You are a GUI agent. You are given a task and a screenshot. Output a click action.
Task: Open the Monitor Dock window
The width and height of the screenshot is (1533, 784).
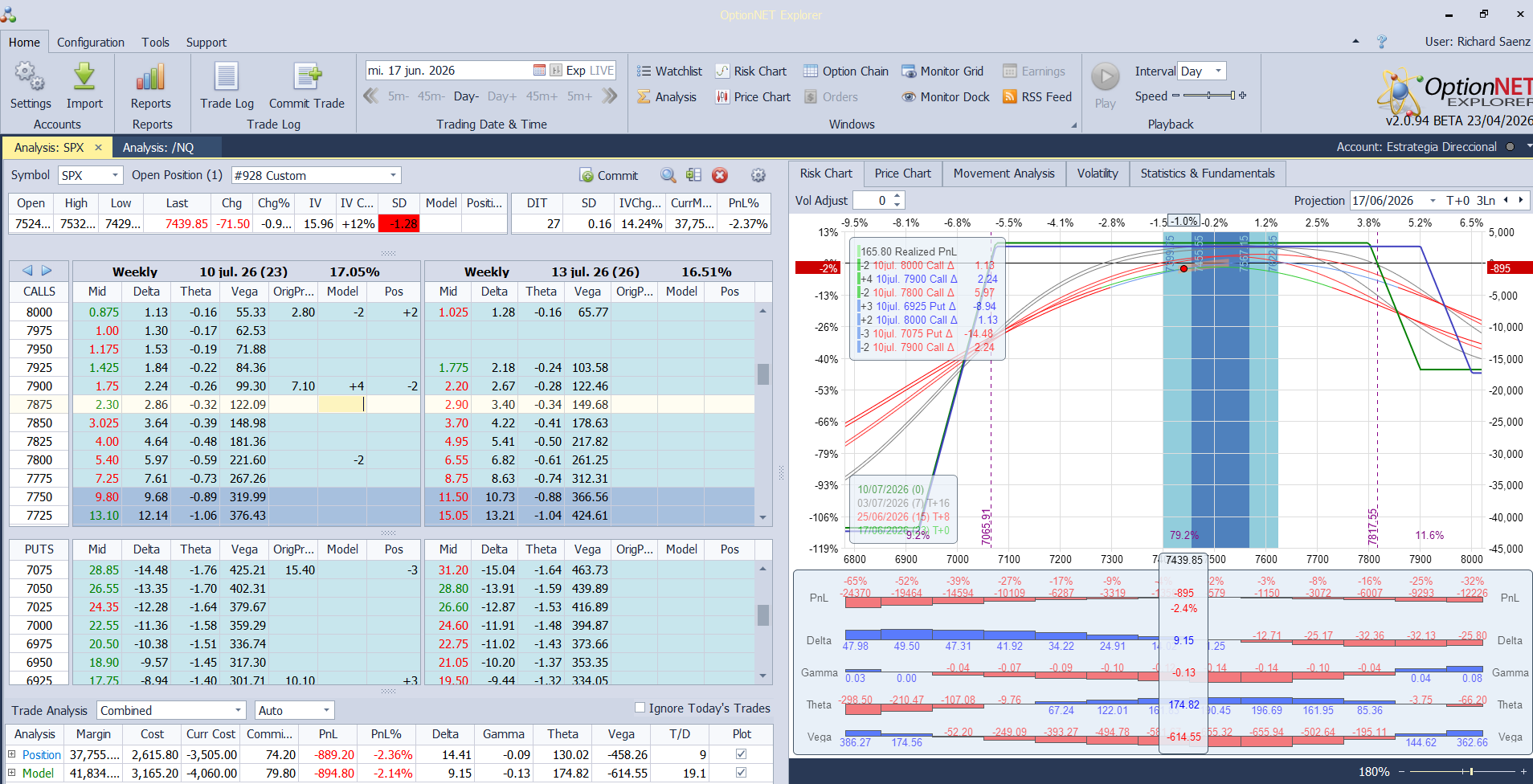[x=946, y=97]
